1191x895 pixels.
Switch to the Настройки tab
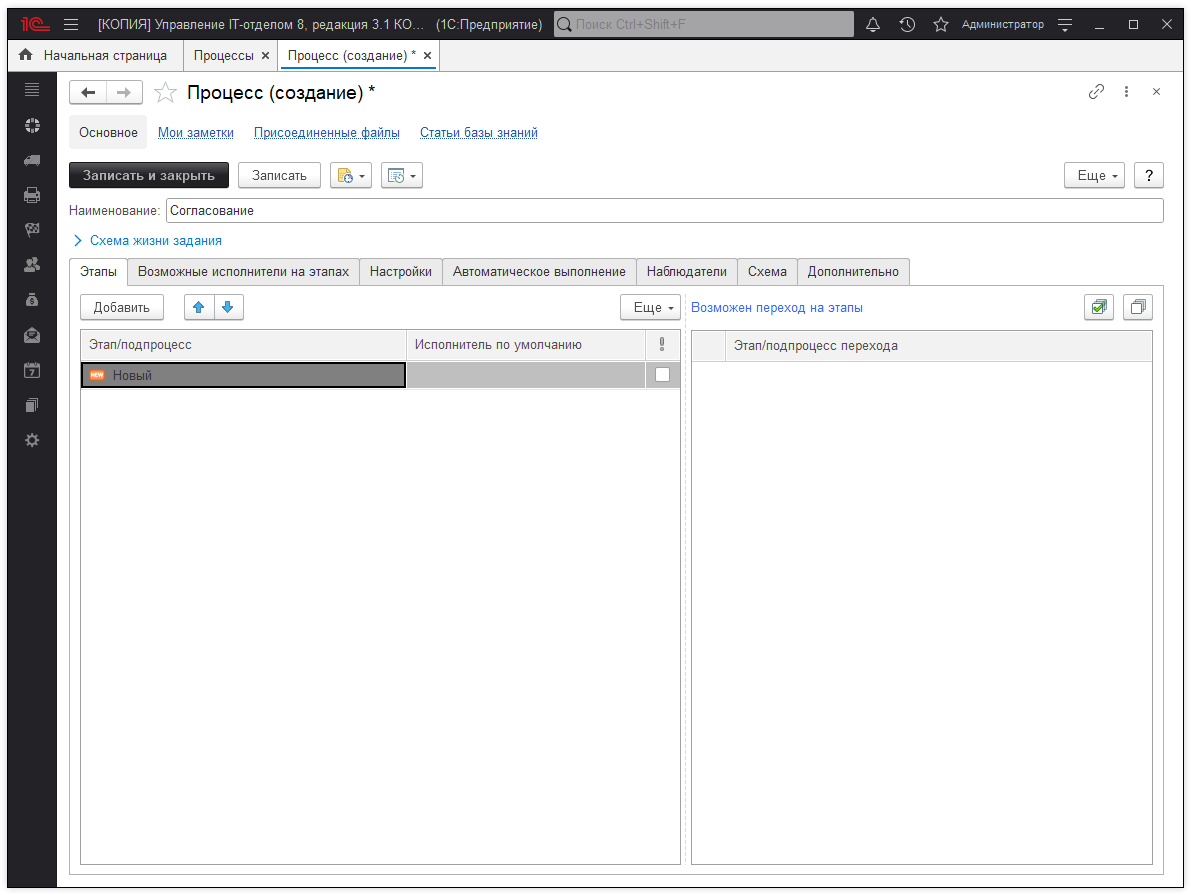[x=400, y=272]
